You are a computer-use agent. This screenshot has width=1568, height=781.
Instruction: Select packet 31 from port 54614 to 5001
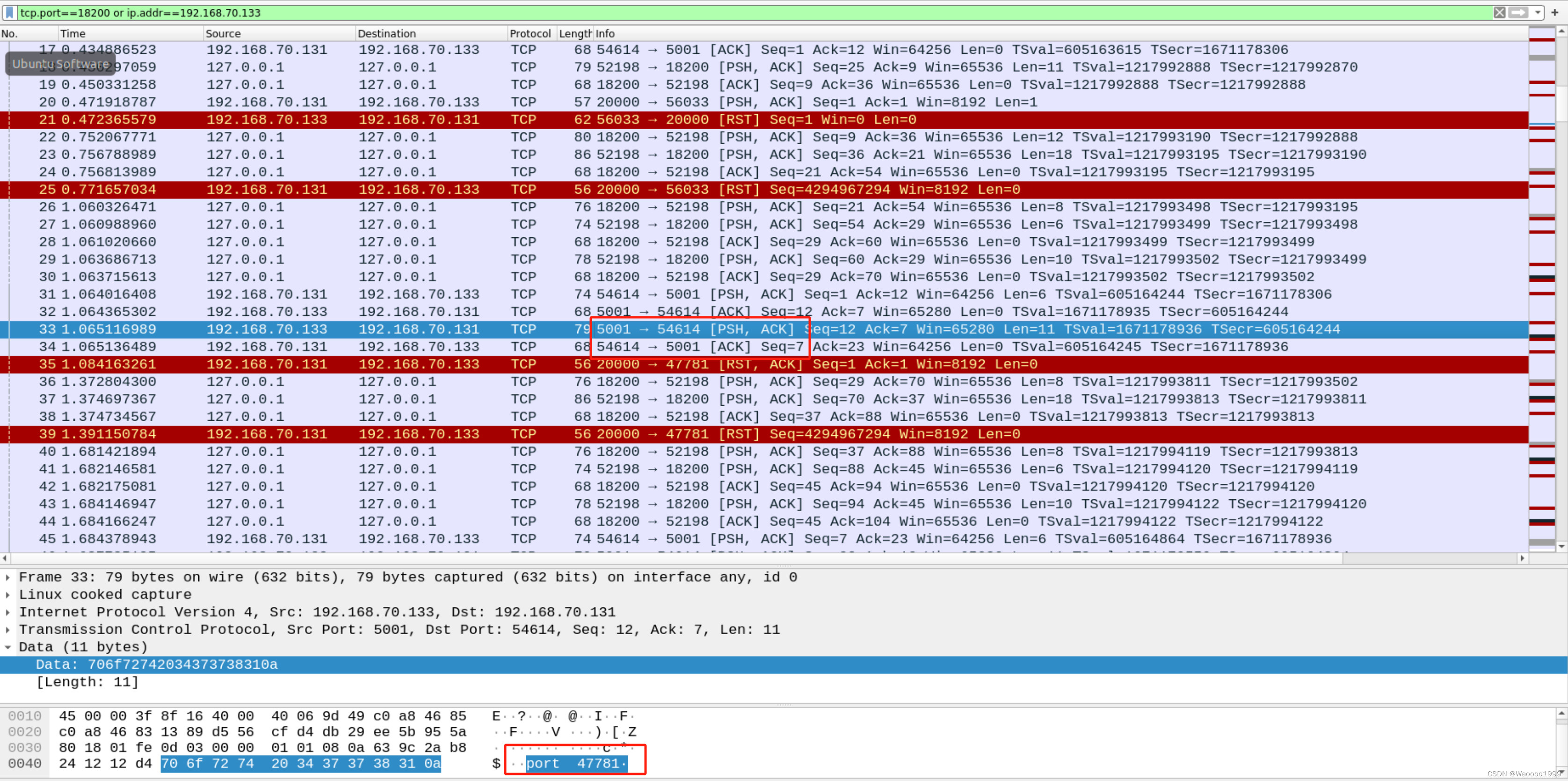pyautogui.click(x=764, y=295)
